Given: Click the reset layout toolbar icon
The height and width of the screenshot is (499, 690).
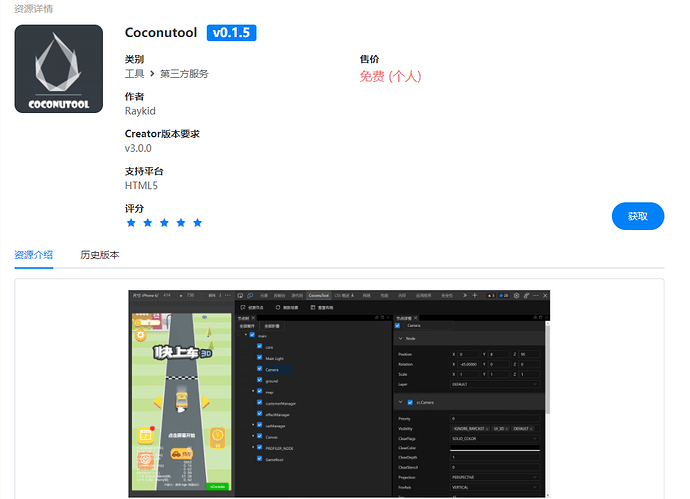Looking at the screenshot, I should [x=312, y=307].
